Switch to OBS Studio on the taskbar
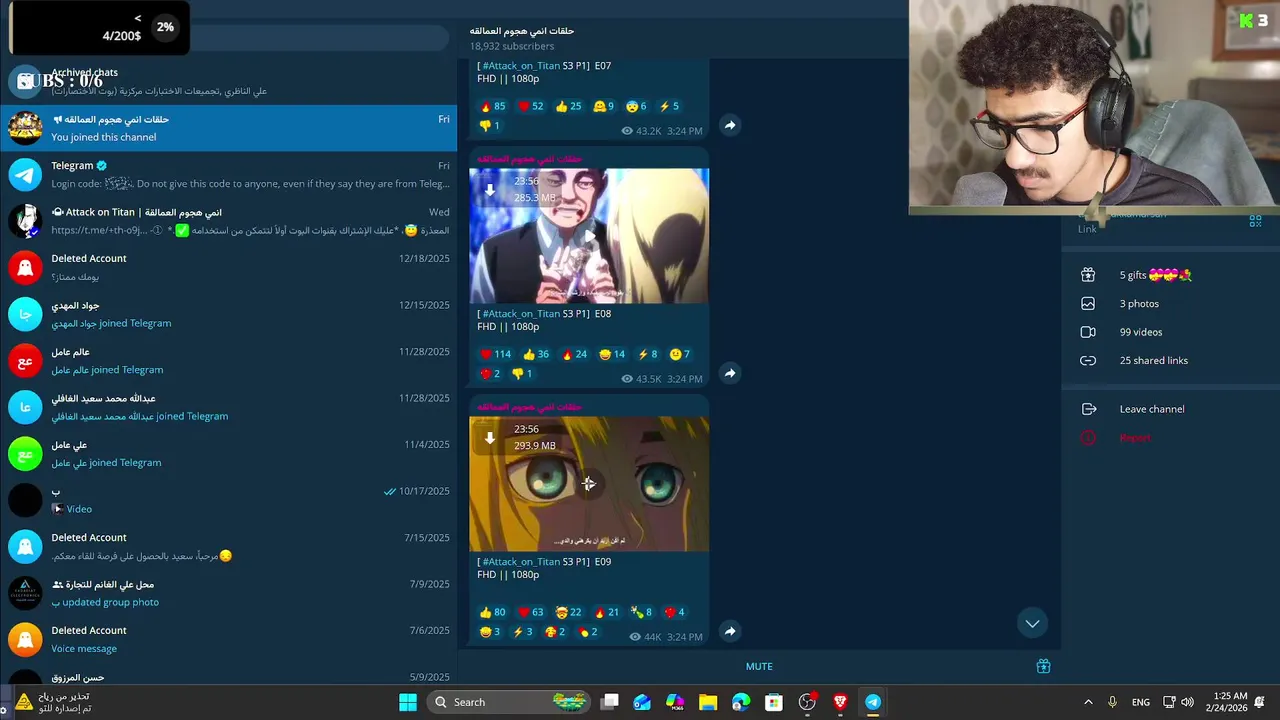 pos(807,702)
